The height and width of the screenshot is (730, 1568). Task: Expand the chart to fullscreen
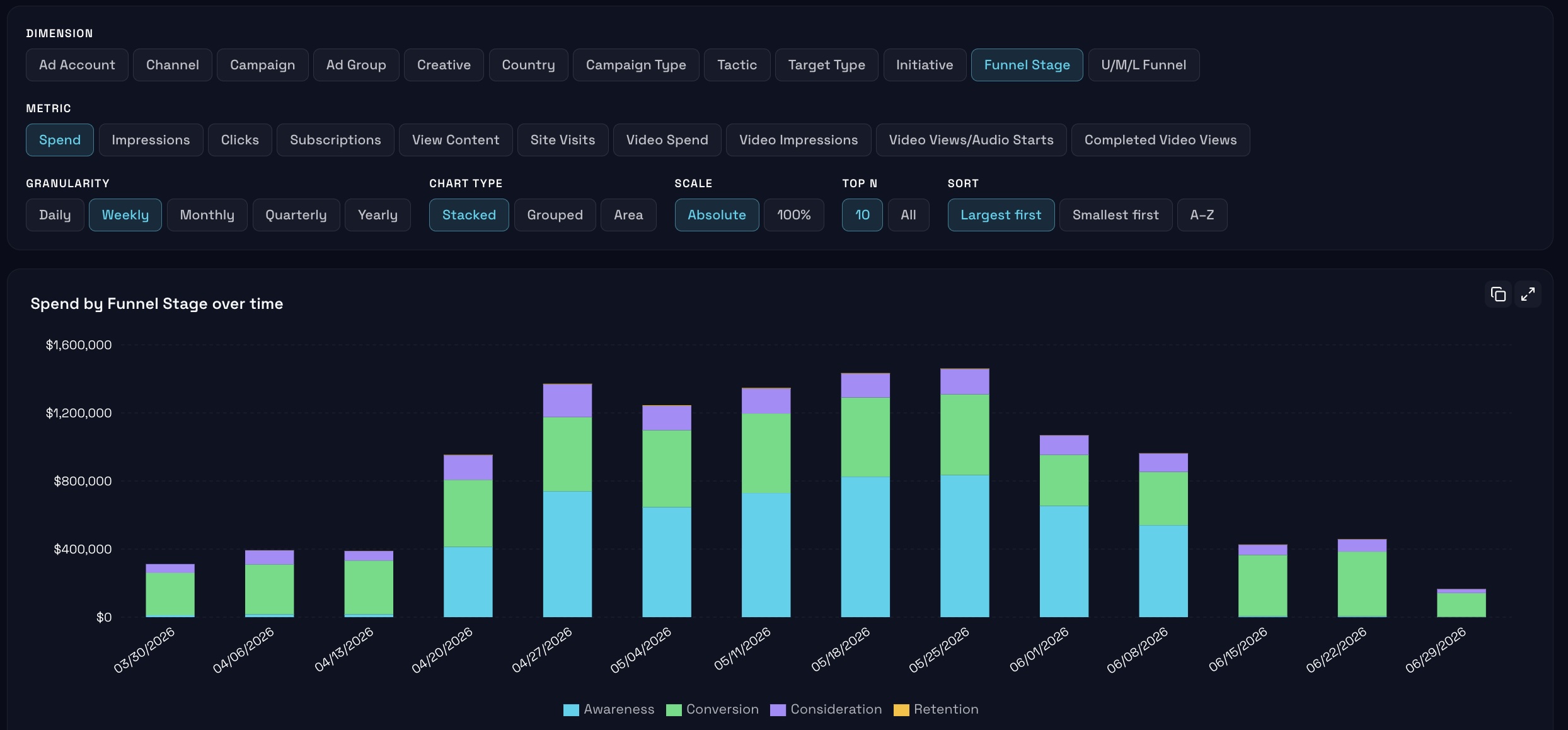(x=1528, y=294)
